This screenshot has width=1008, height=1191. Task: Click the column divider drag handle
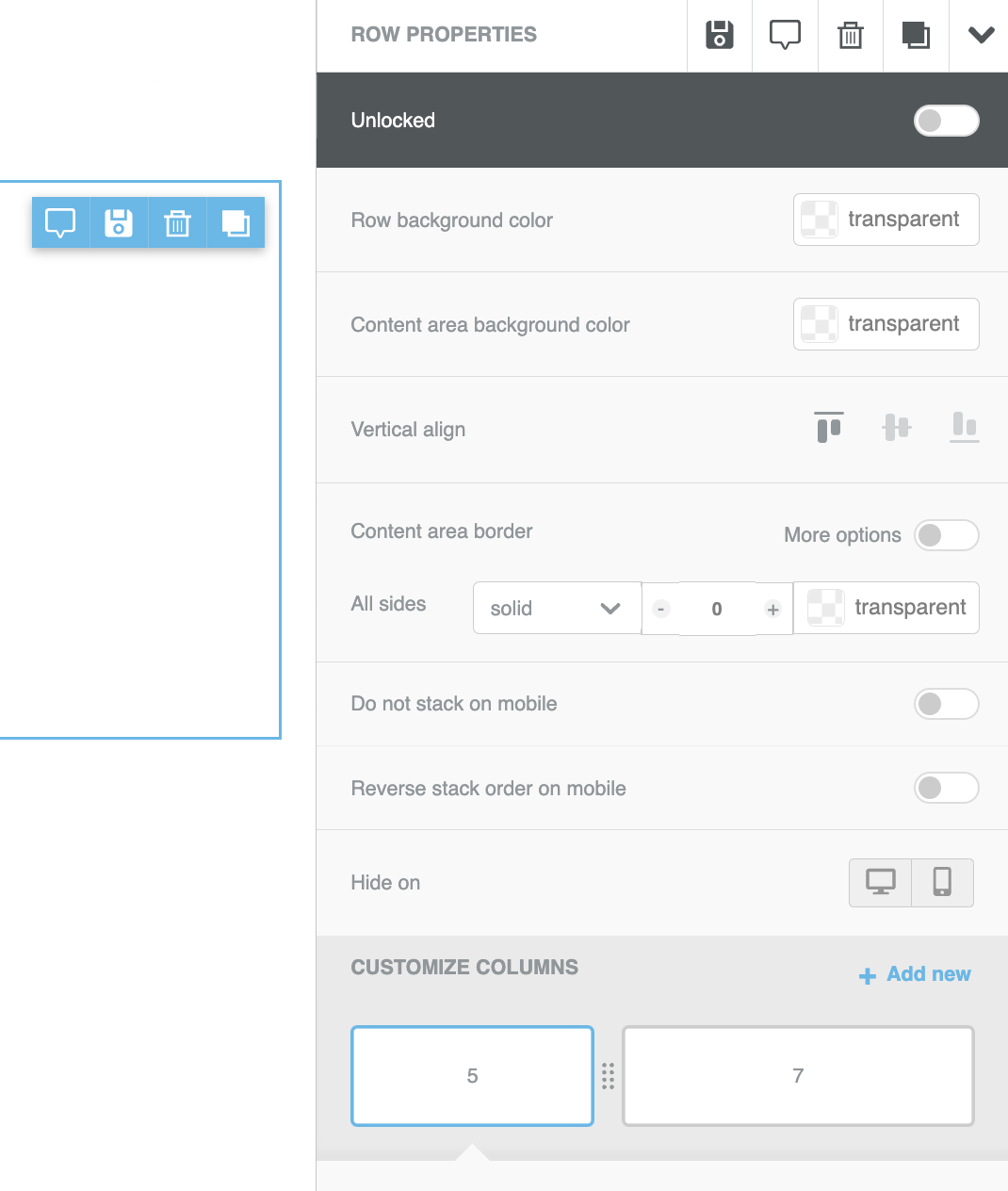609,1076
